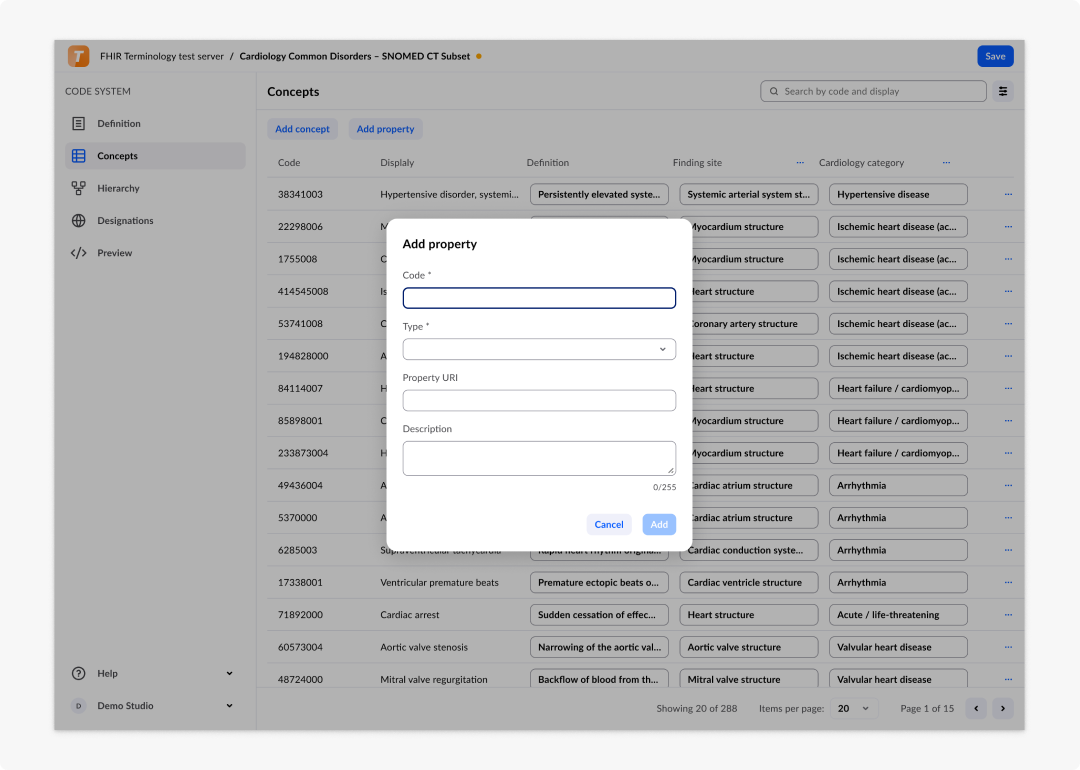This screenshot has height=770, width=1080.
Task: Open row actions for code 49436004
Action: 1008,486
